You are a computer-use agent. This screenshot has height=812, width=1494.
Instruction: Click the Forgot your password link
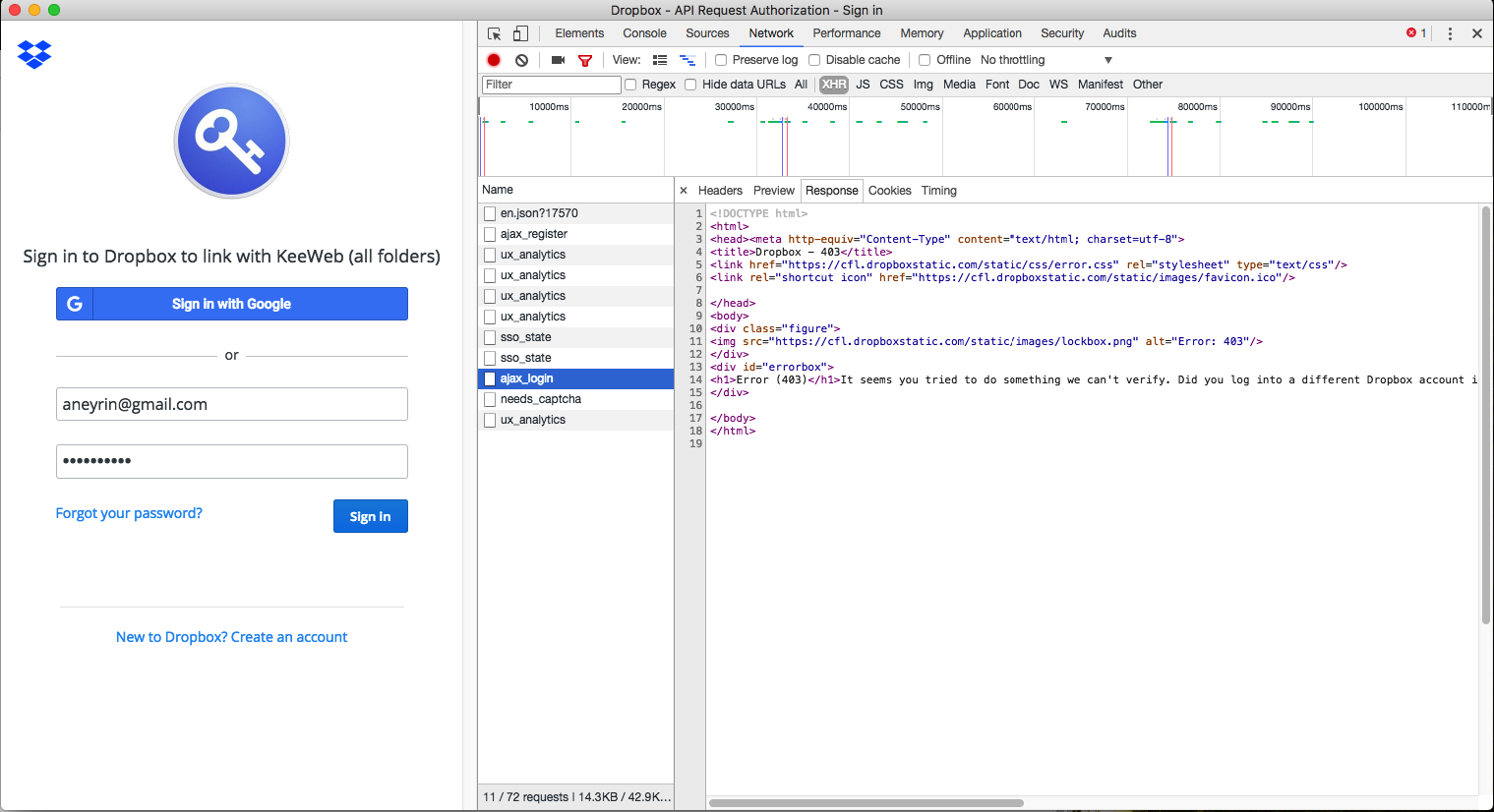coord(128,512)
